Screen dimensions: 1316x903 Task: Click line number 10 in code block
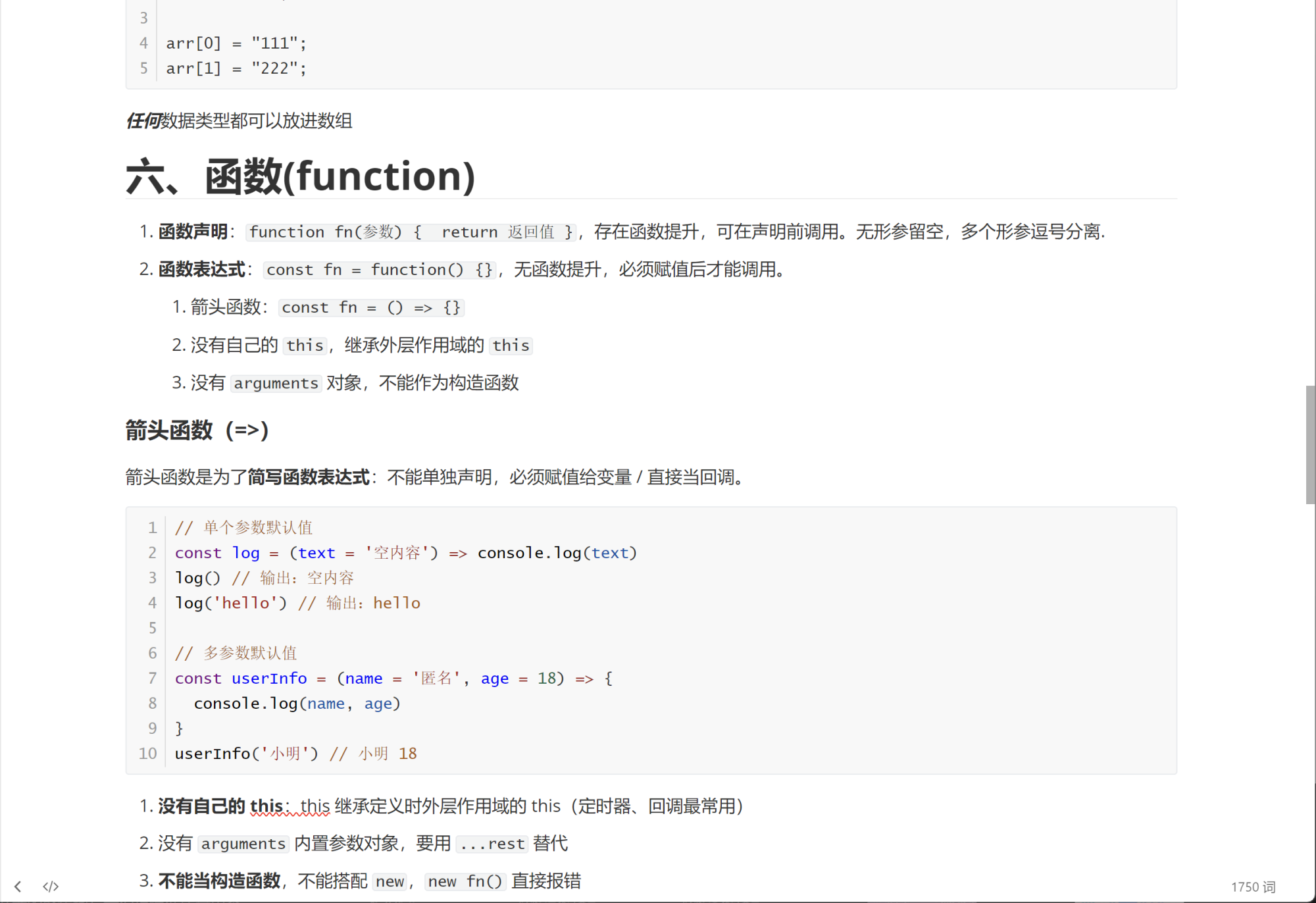click(147, 754)
